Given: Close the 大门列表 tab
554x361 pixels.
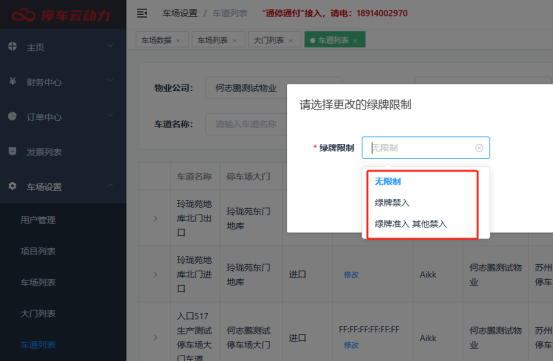Looking at the screenshot, I should pyautogui.click(x=291, y=41).
